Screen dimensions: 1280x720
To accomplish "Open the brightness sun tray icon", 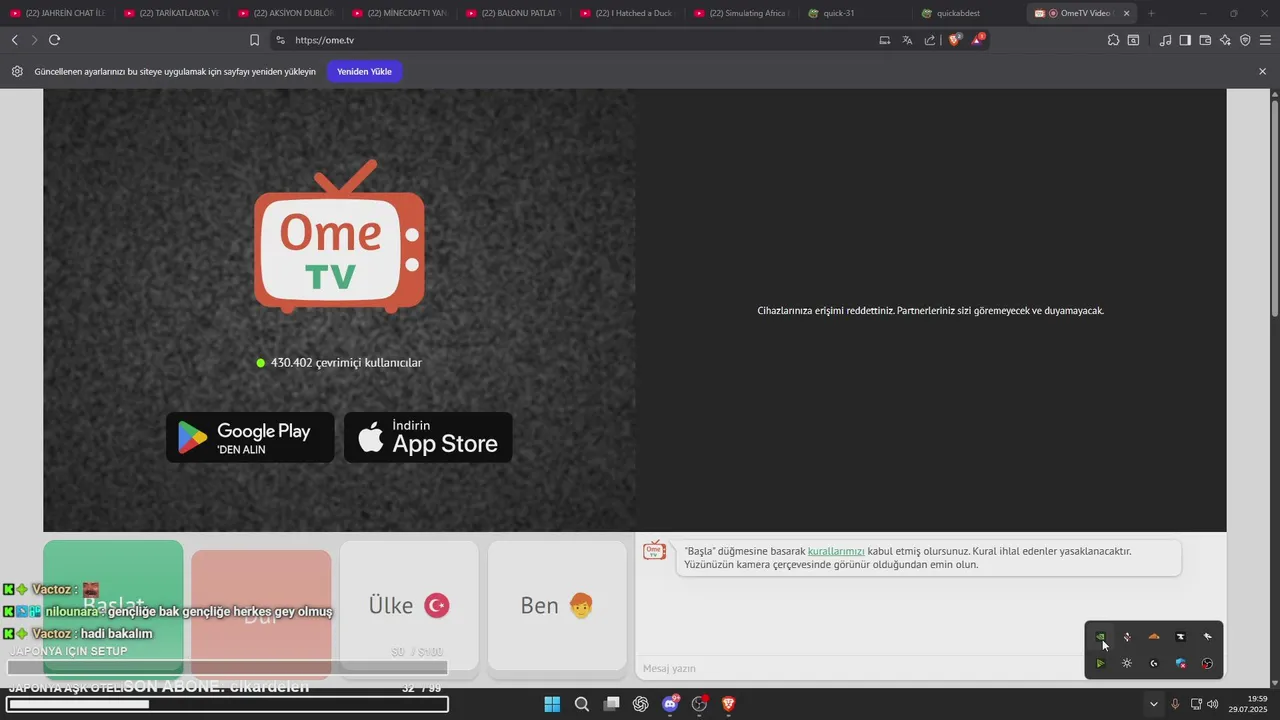I will [1127, 663].
